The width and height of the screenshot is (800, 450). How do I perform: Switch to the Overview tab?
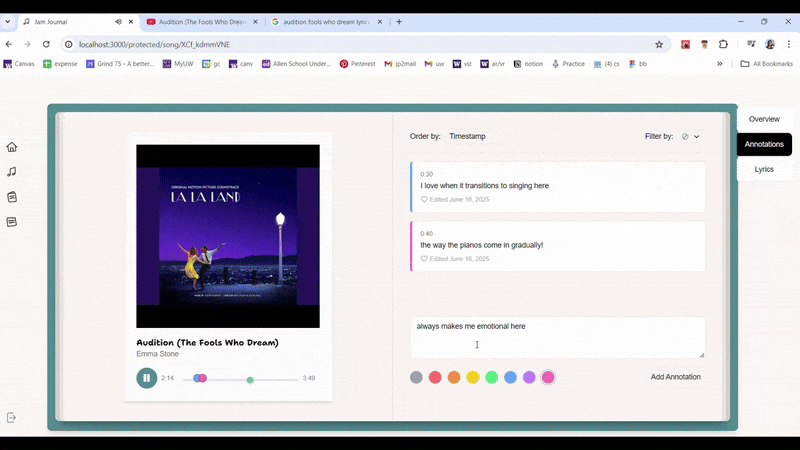pyautogui.click(x=764, y=119)
